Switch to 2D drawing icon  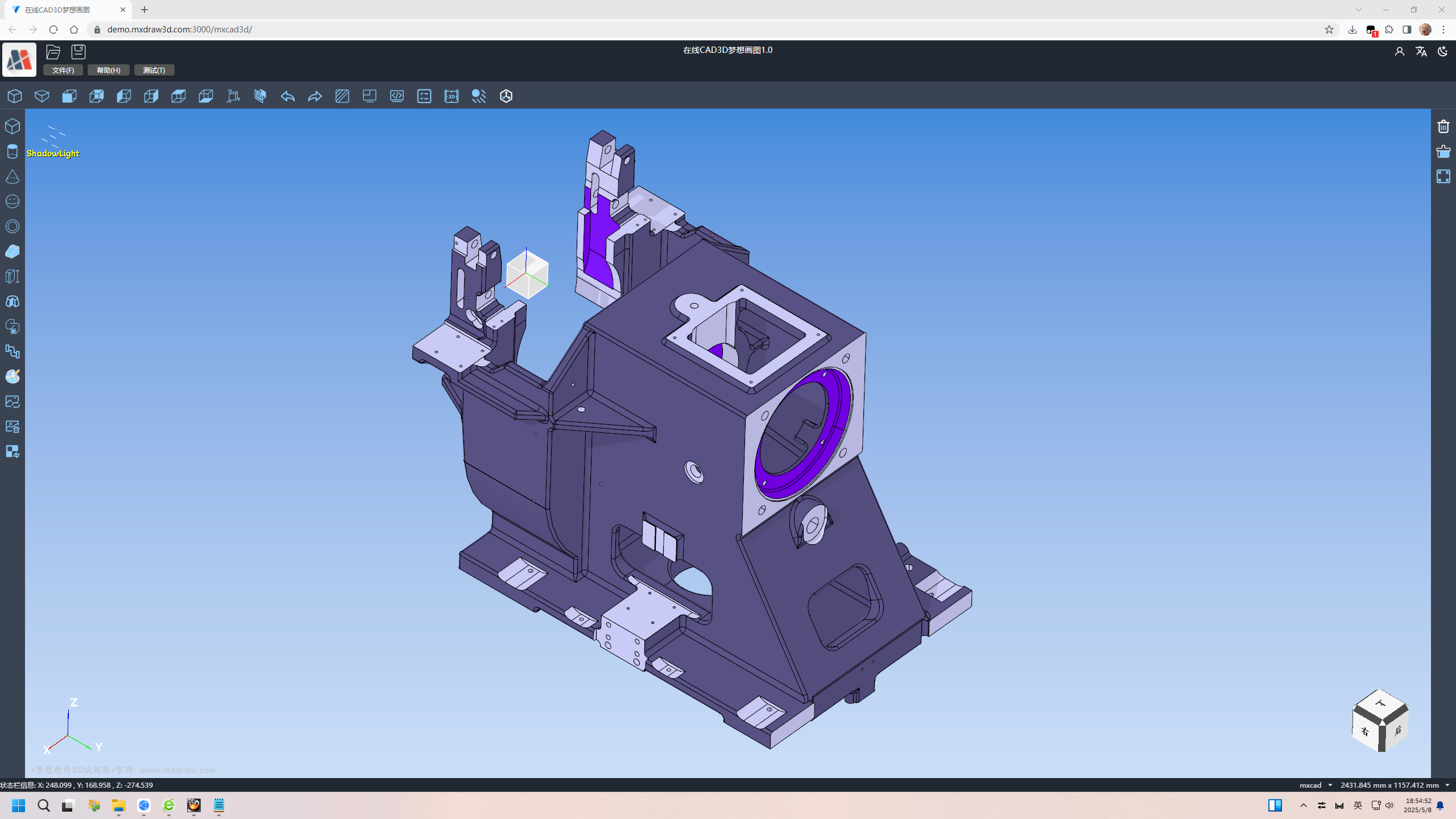coord(452,96)
